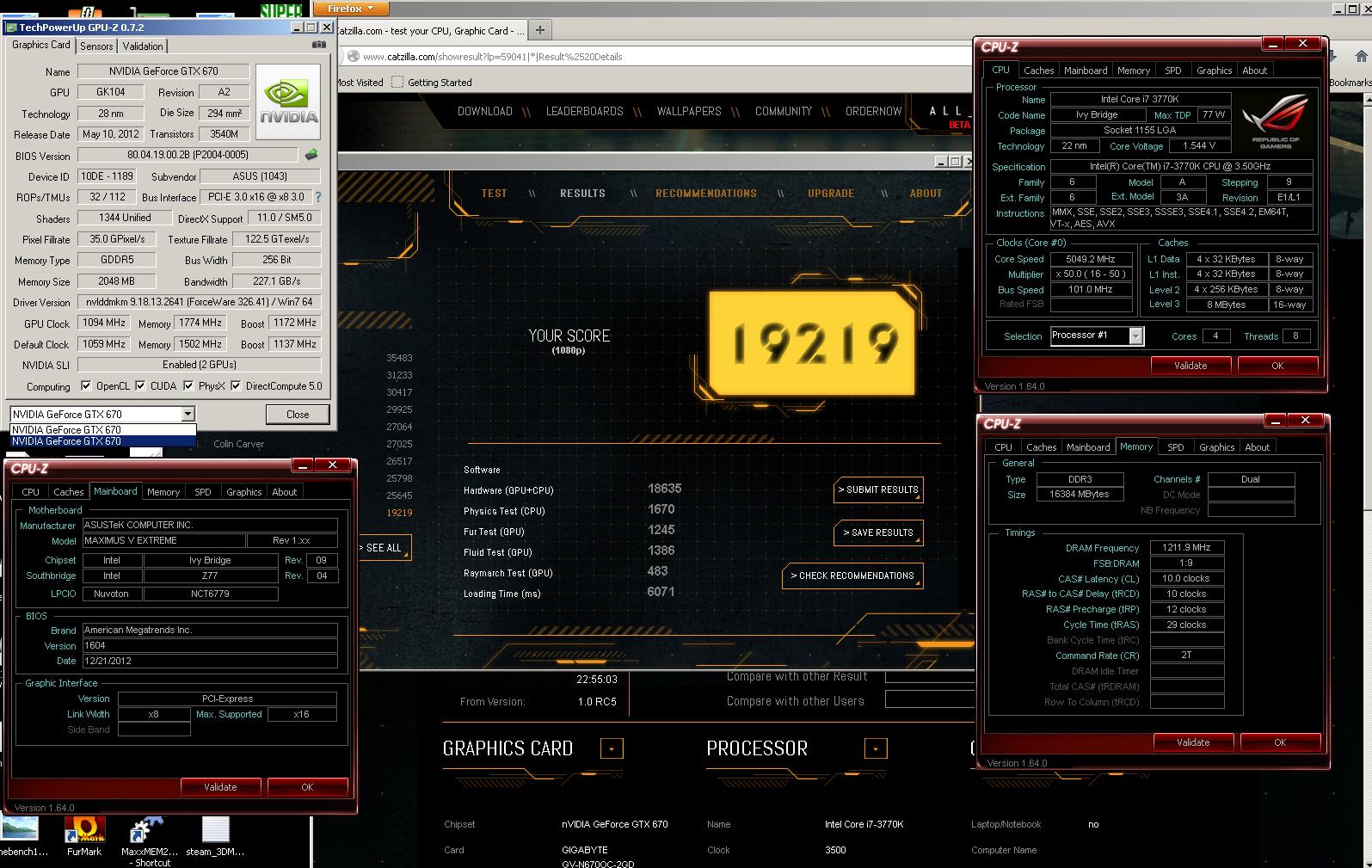Expand the Processor section dropdown

(876, 748)
